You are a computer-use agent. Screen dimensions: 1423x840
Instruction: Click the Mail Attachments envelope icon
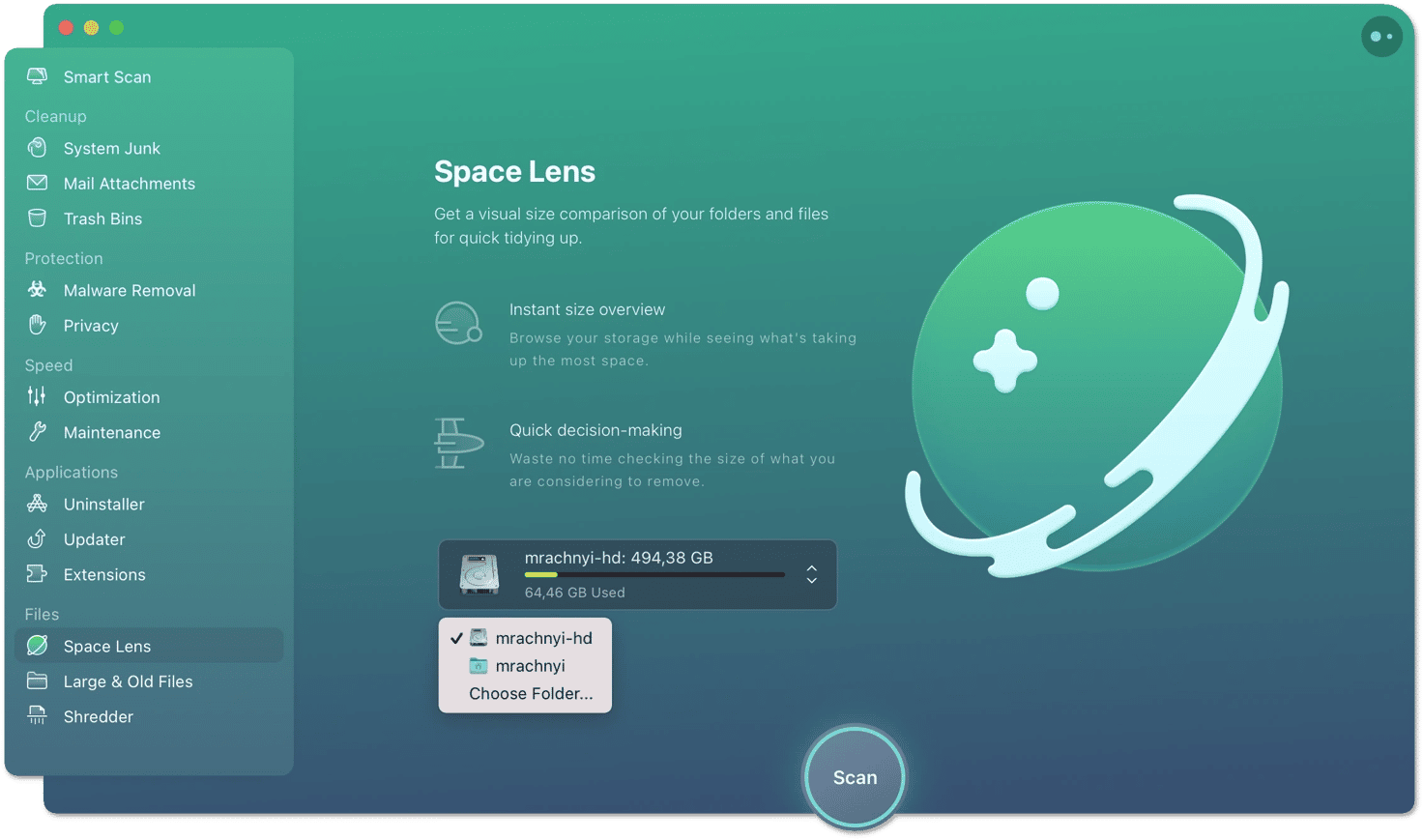pyautogui.click(x=37, y=183)
